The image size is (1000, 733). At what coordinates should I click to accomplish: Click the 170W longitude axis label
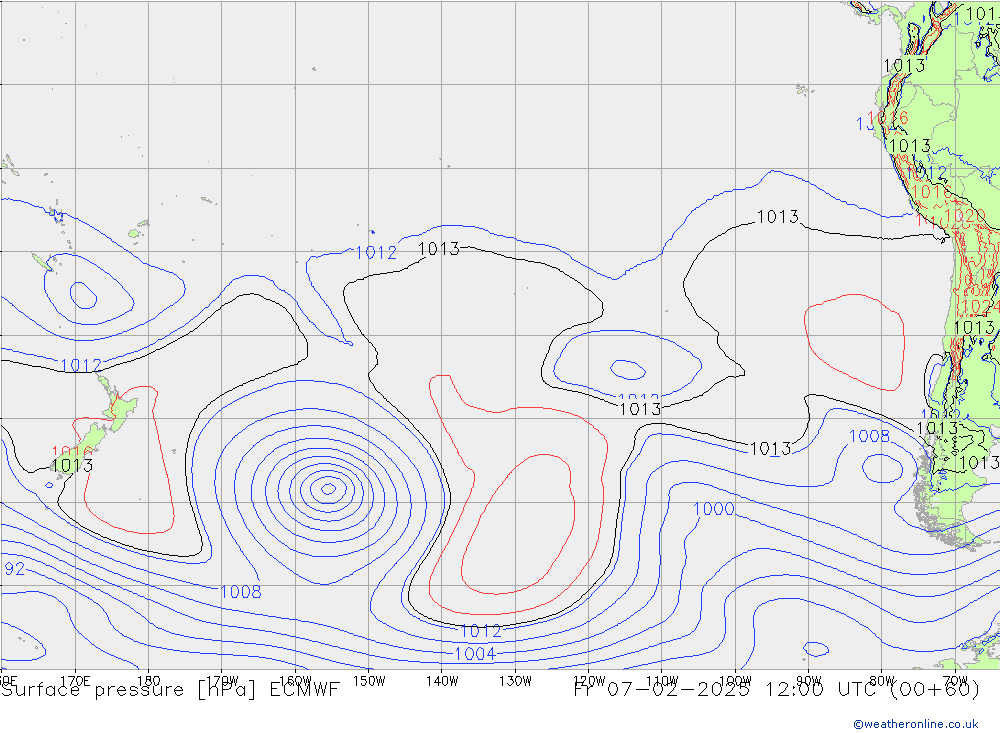click(x=223, y=681)
